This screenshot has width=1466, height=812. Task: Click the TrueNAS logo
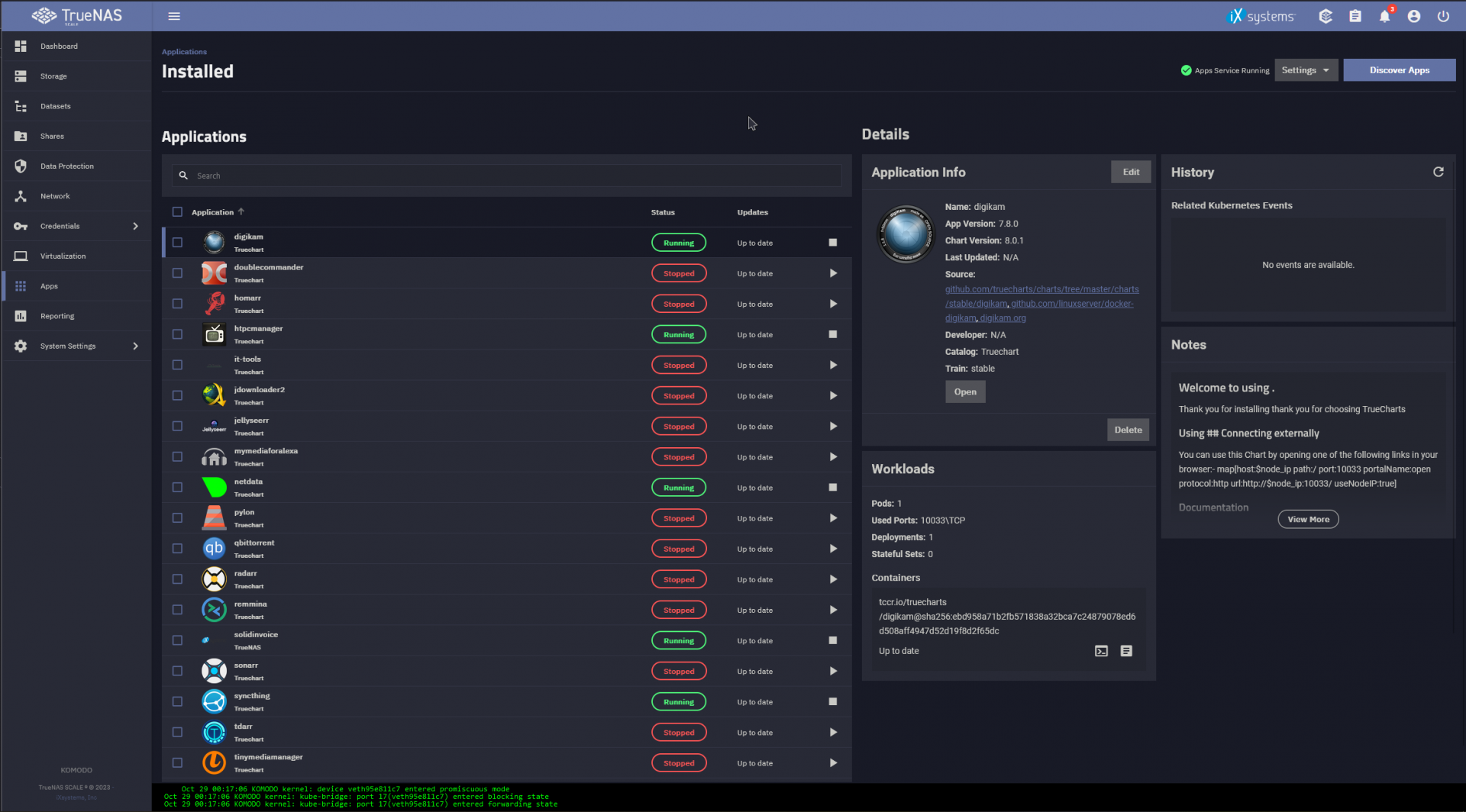(76, 16)
